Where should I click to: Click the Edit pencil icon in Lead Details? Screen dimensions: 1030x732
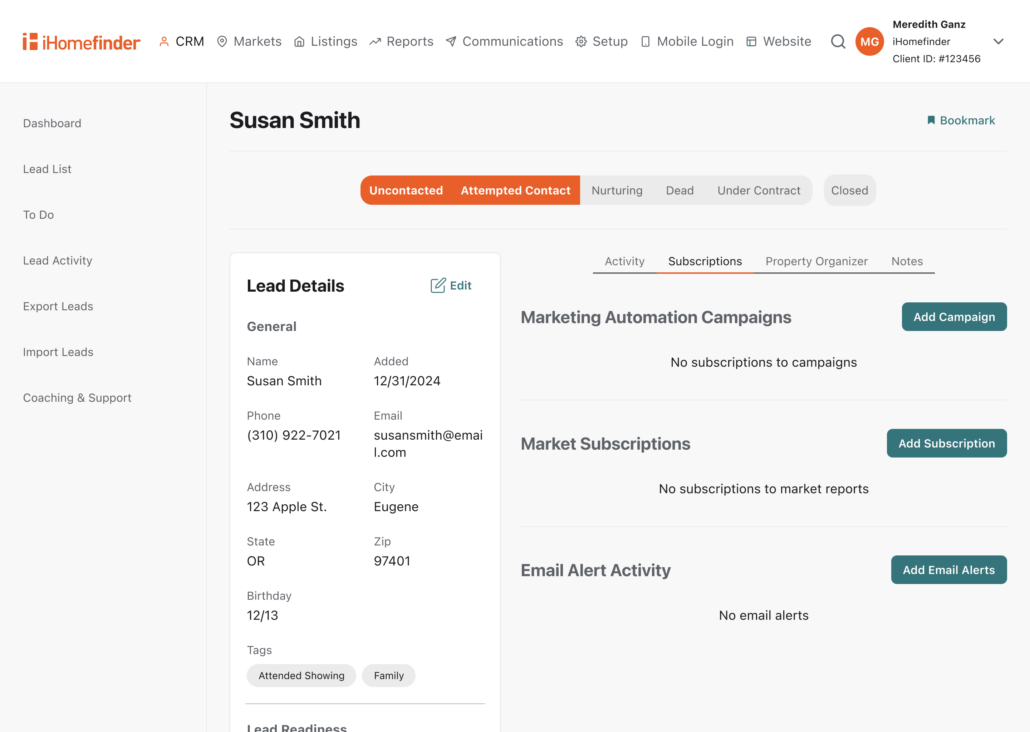pos(438,286)
